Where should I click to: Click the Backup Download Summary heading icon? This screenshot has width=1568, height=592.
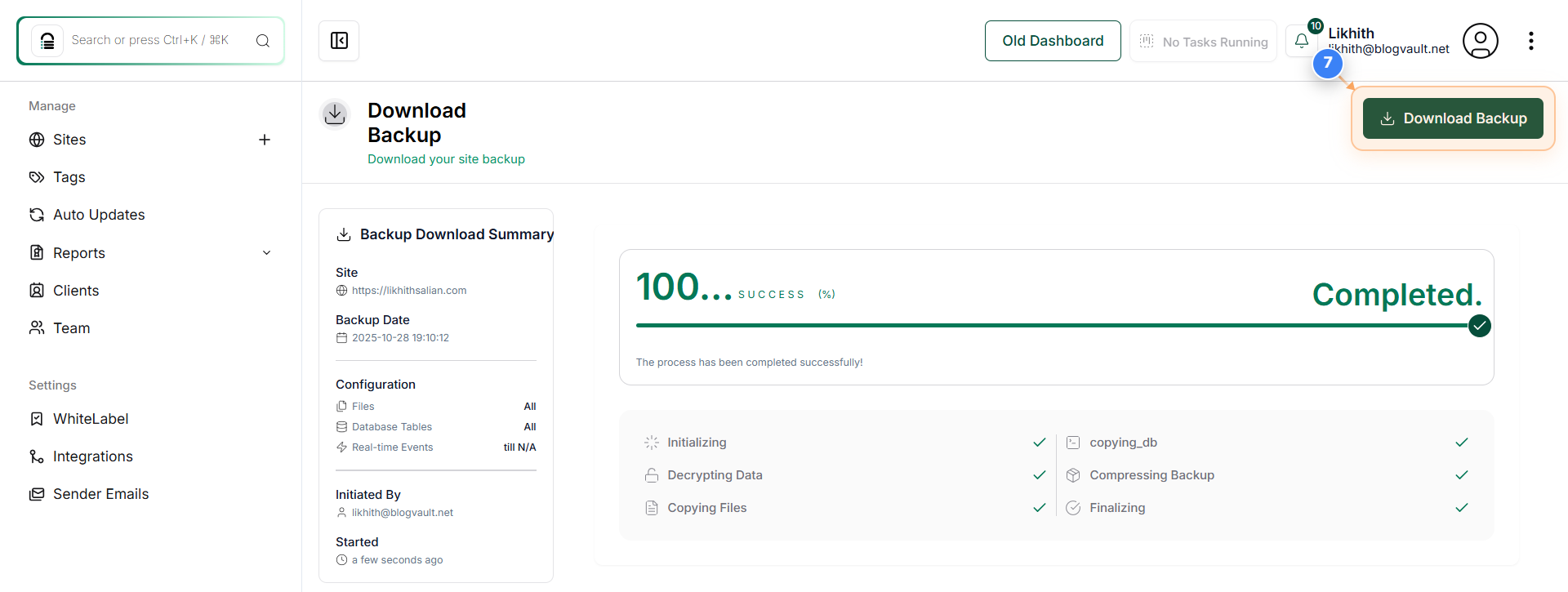344,234
